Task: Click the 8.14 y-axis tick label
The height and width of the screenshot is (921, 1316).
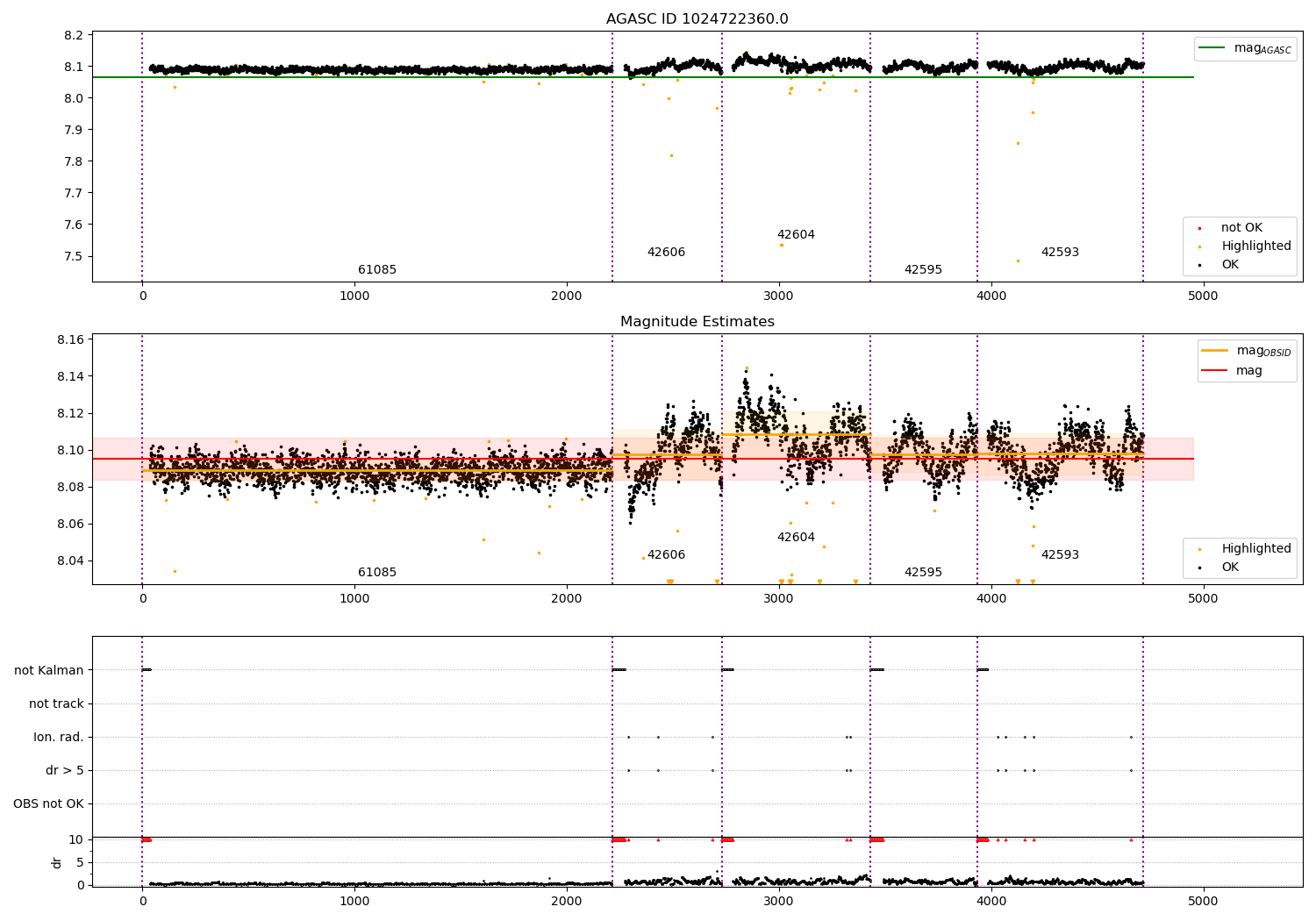Action: (71, 377)
